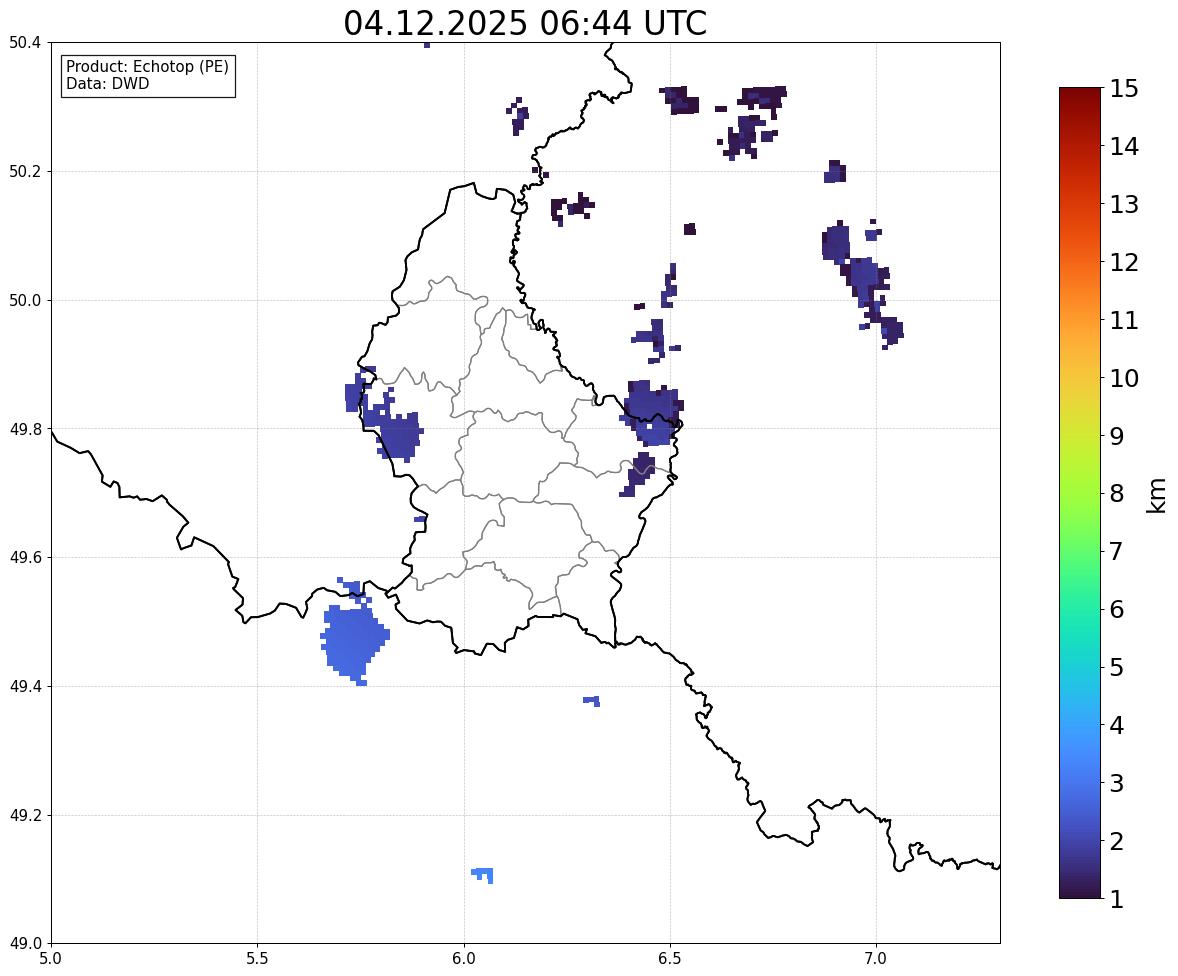The image size is (1178, 976).
Task: Click the dark red top of the colorbar
Action: click(1080, 96)
